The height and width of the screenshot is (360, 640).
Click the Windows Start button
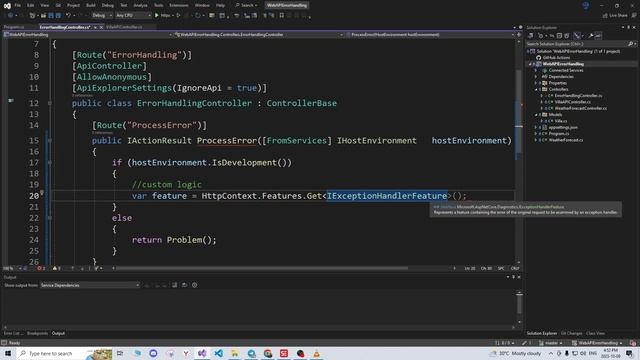8,353
